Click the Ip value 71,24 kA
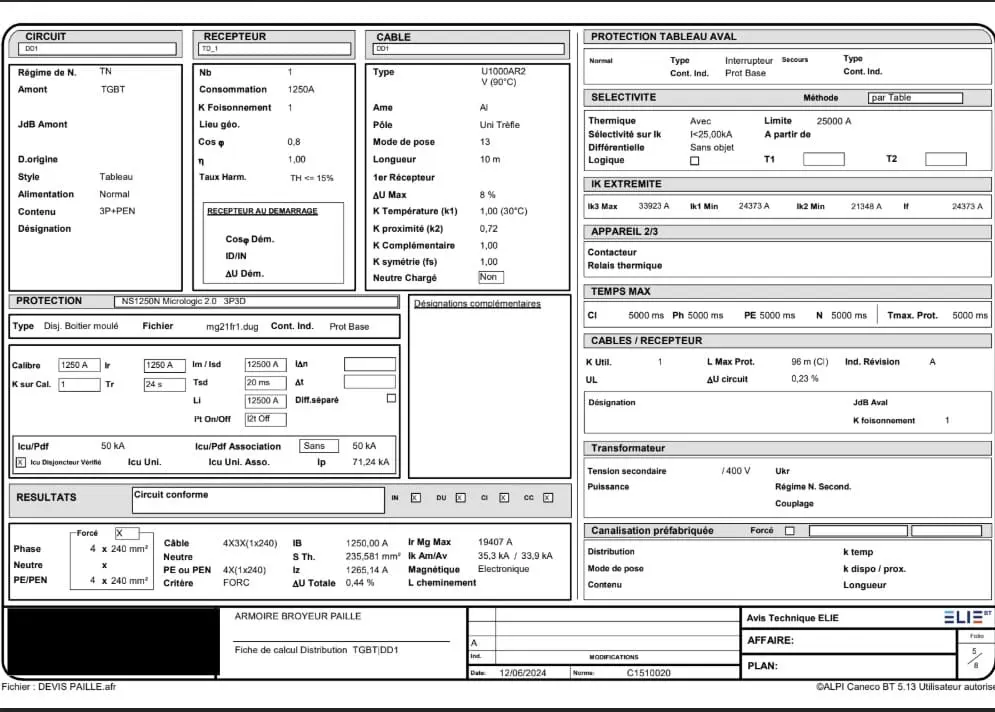Image resolution: width=995 pixels, height=712 pixels. [x=371, y=463]
